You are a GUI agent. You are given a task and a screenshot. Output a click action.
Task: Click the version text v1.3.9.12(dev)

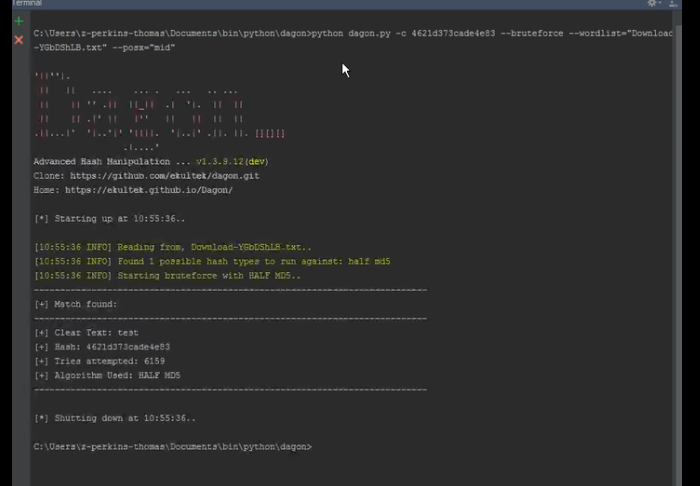click(232, 162)
